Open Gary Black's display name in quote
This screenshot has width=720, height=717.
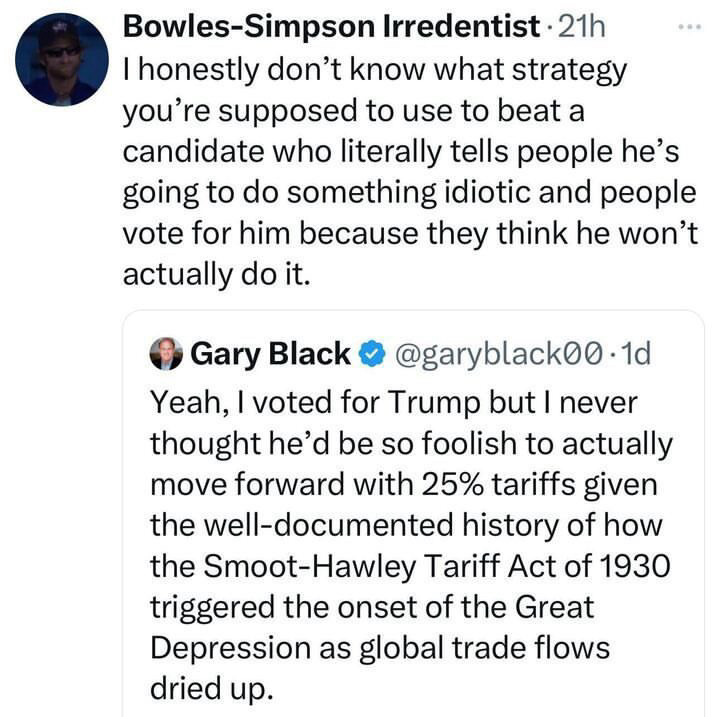(270, 353)
